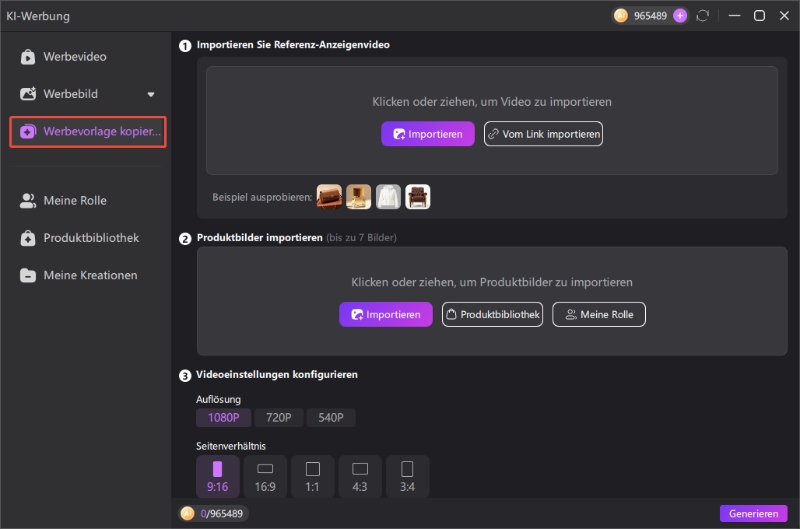This screenshot has width=800, height=529.
Task: Expand the Werbebild dropdown arrow
Action: click(151, 94)
